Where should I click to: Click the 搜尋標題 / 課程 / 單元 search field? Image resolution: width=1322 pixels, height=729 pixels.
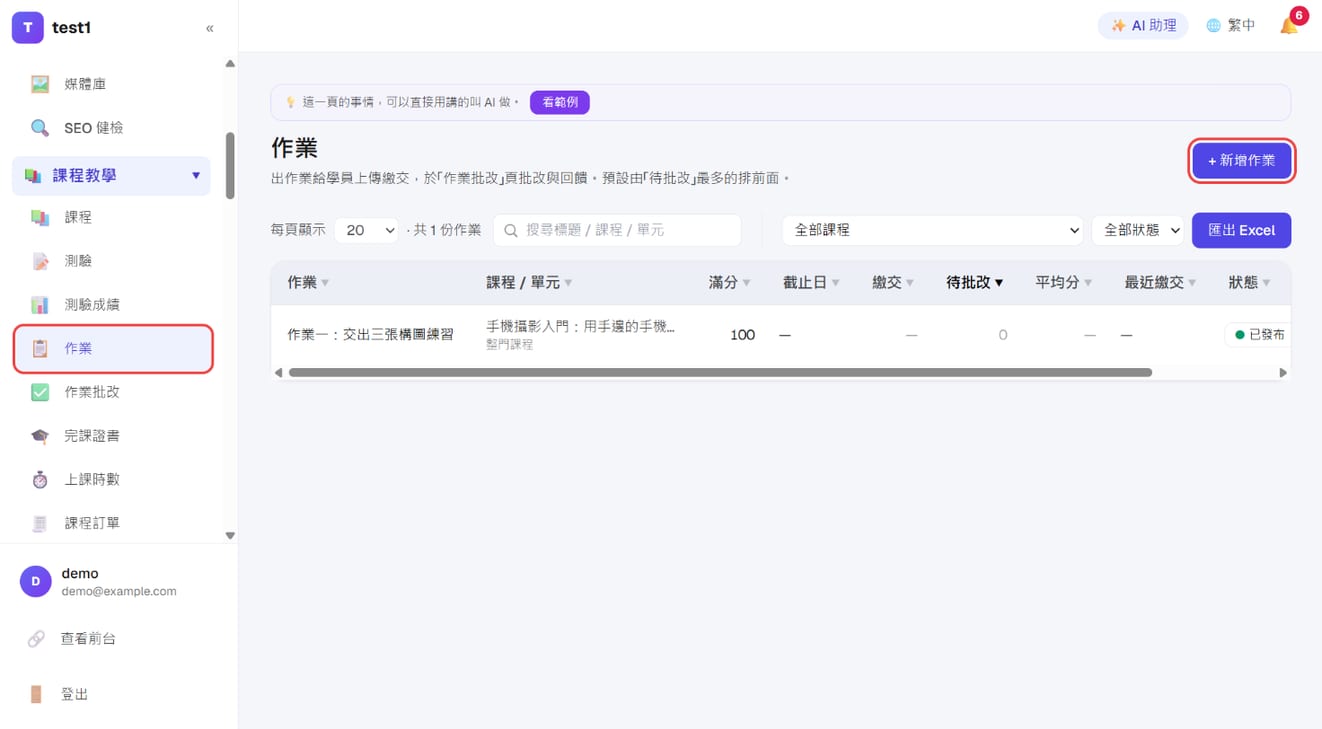click(x=617, y=230)
